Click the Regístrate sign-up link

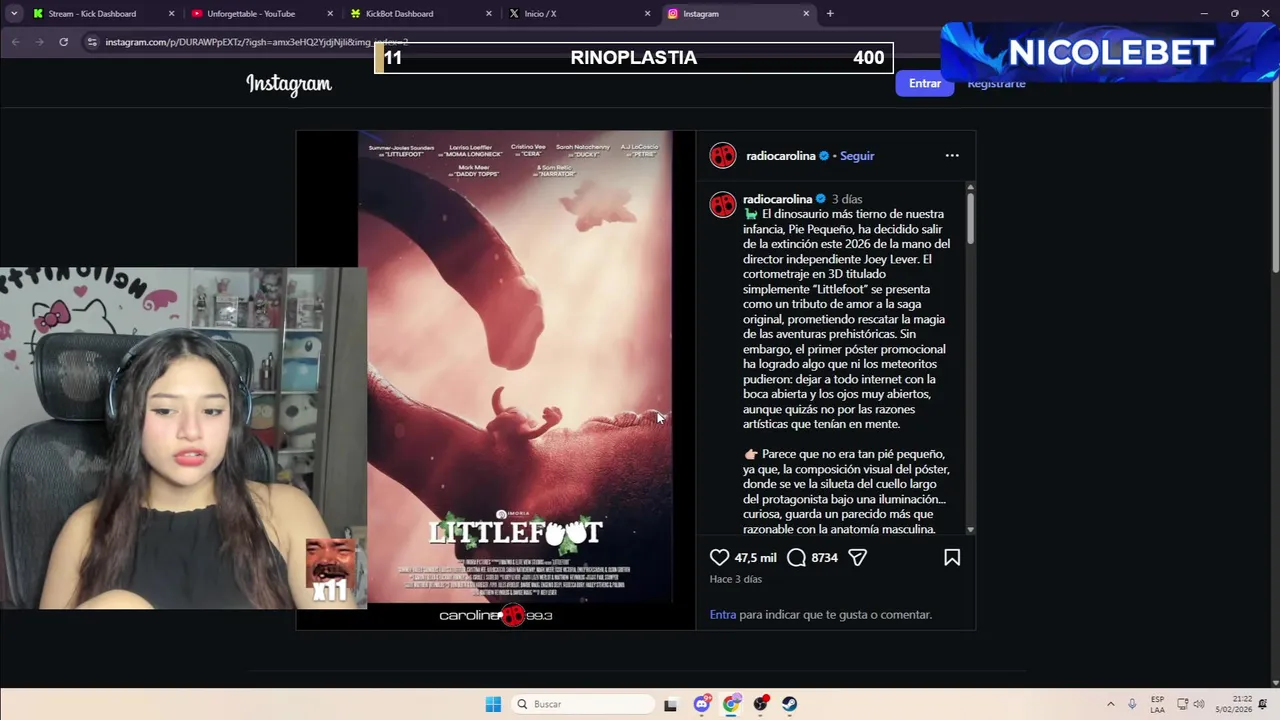[x=996, y=83]
